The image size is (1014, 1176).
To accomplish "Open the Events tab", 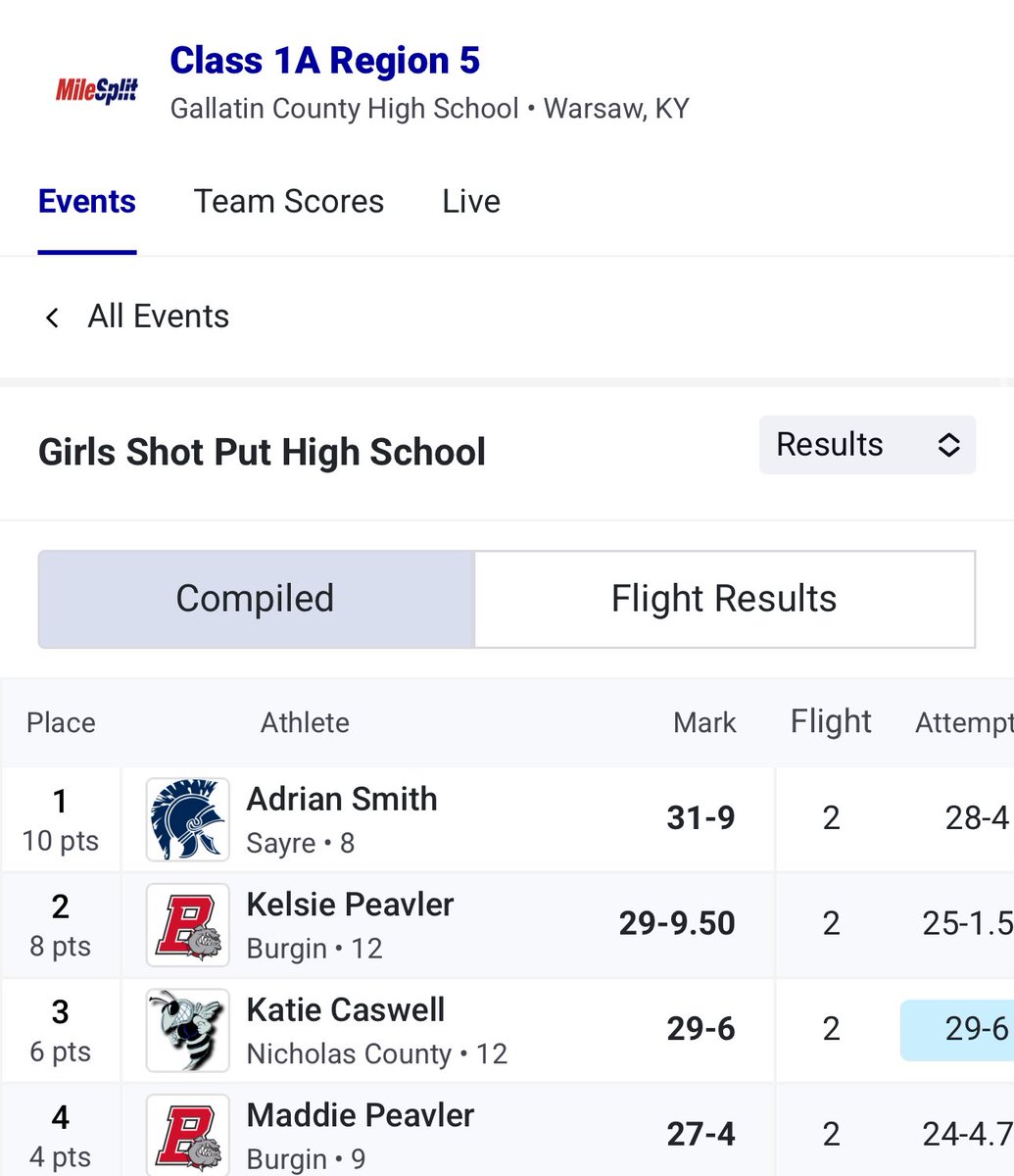I will pyautogui.click(x=87, y=201).
